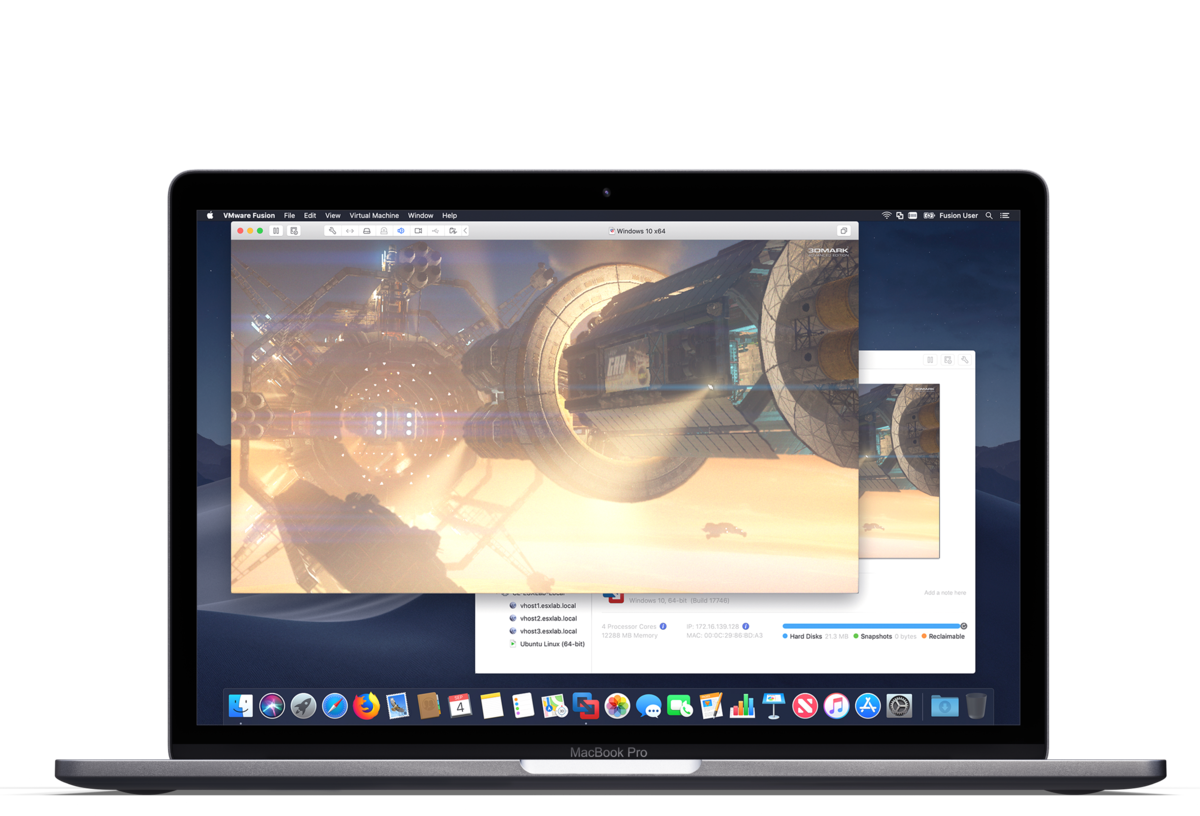Open VM settings wrench icon

click(332, 231)
